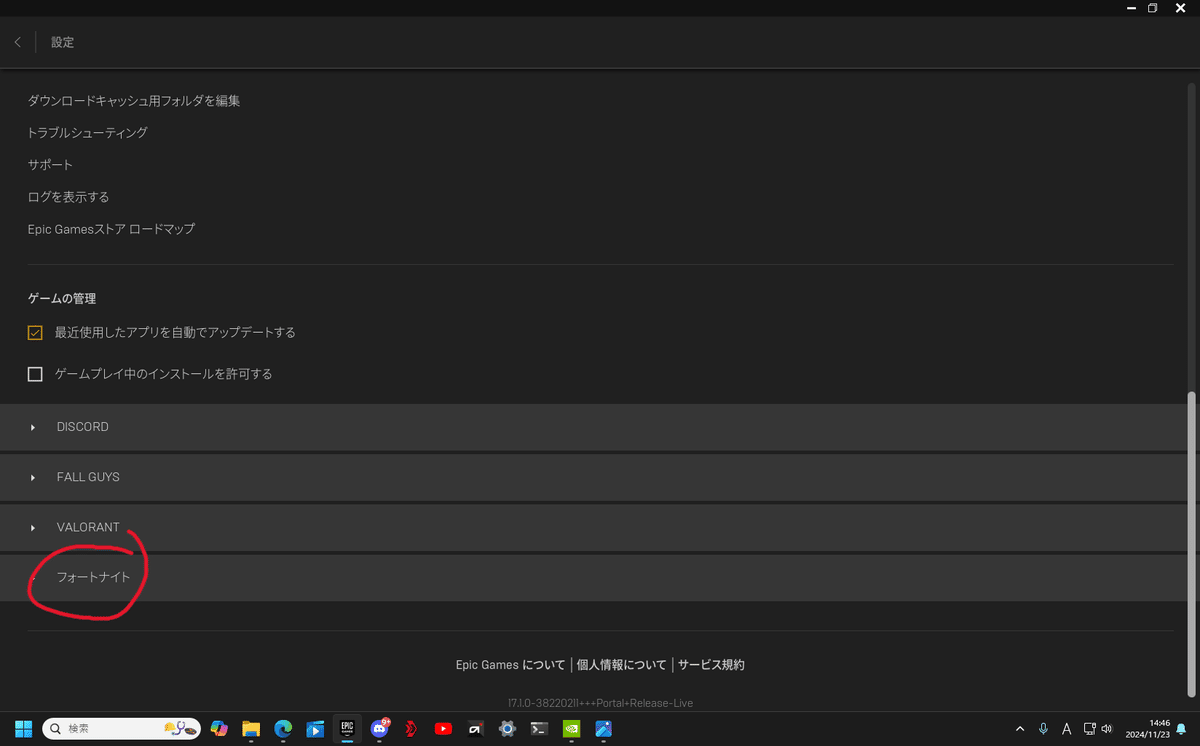The image size is (1200, 746).
Task: Uncheck 最近使用したアプリを自動でアップデートする checkbox
Action: click(35, 332)
